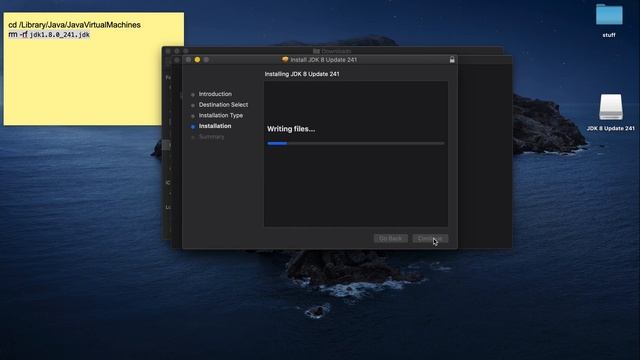640x360 pixels.
Task: Click the lock icon in installer title bar
Action: pyautogui.click(x=452, y=60)
